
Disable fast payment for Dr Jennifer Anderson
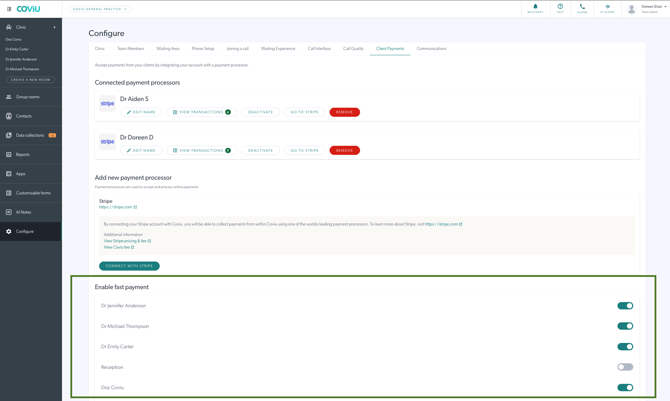click(625, 306)
